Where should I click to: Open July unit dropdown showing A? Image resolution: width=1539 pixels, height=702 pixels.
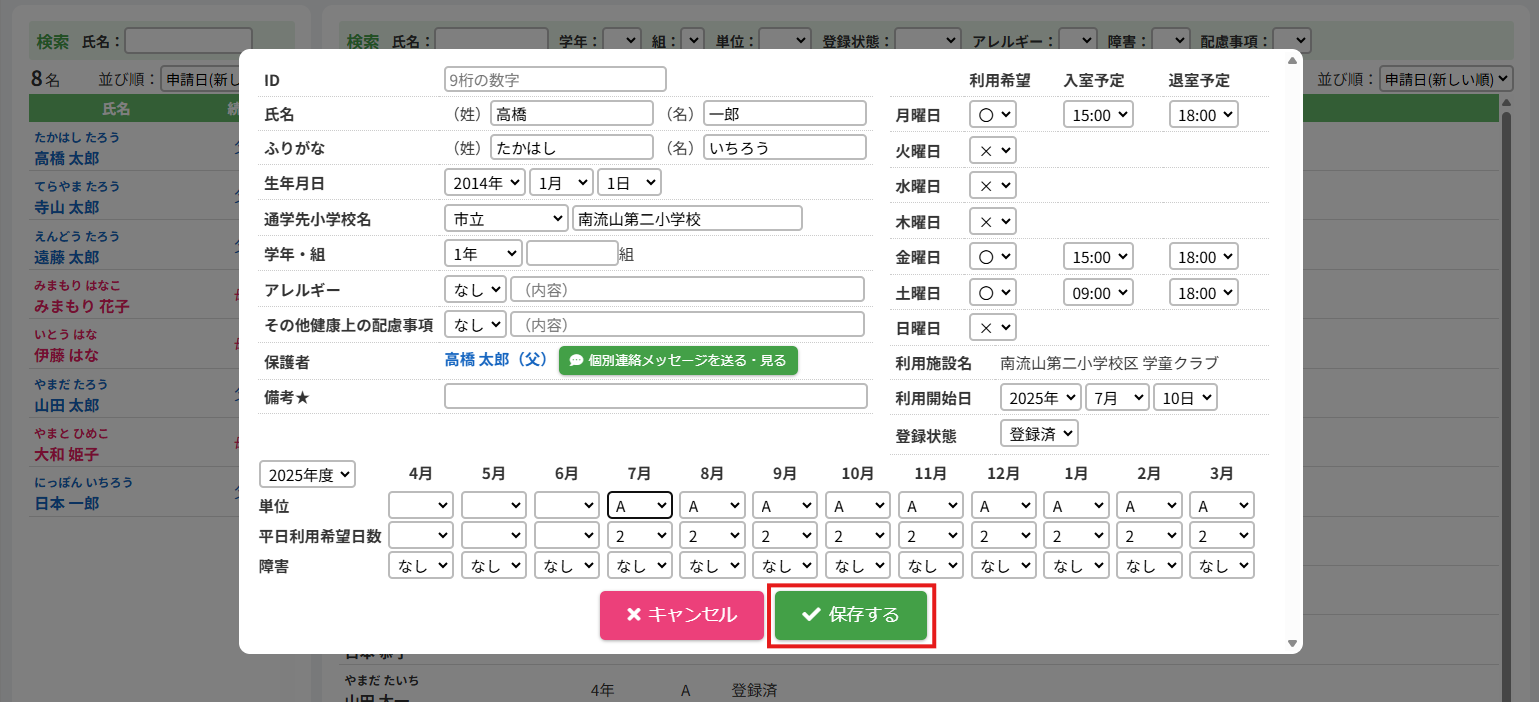click(639, 506)
